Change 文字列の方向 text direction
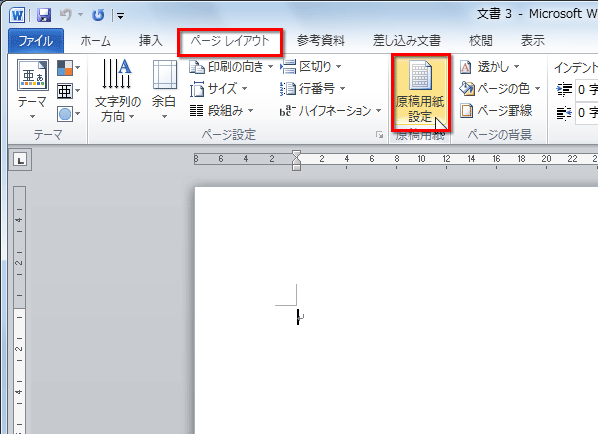598x434 pixels. [117, 90]
